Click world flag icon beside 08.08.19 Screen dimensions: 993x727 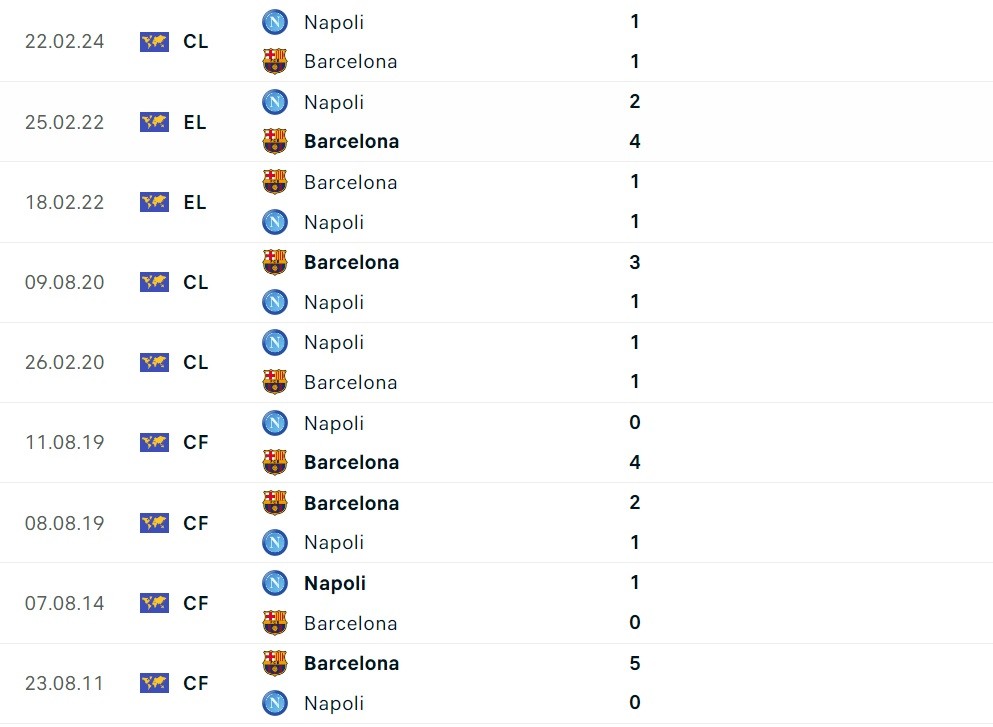tap(154, 523)
